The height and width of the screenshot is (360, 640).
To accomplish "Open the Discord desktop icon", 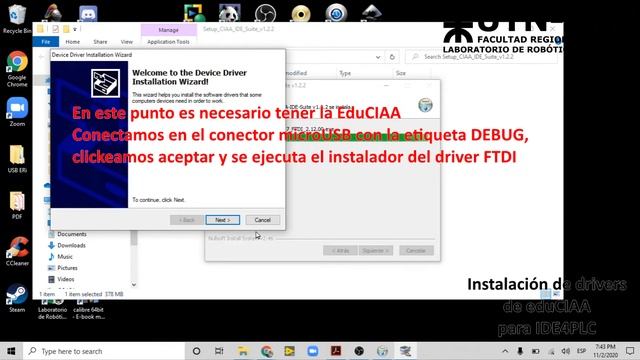I will pyautogui.click(x=88, y=13).
